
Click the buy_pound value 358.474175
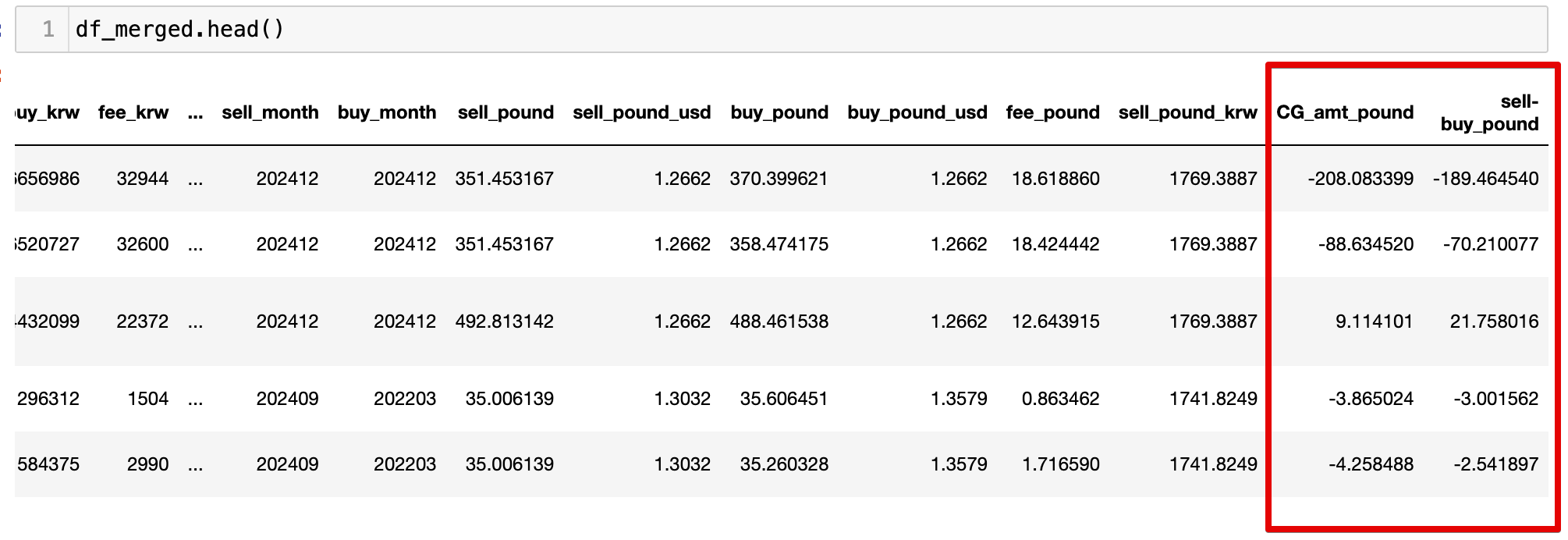click(779, 244)
